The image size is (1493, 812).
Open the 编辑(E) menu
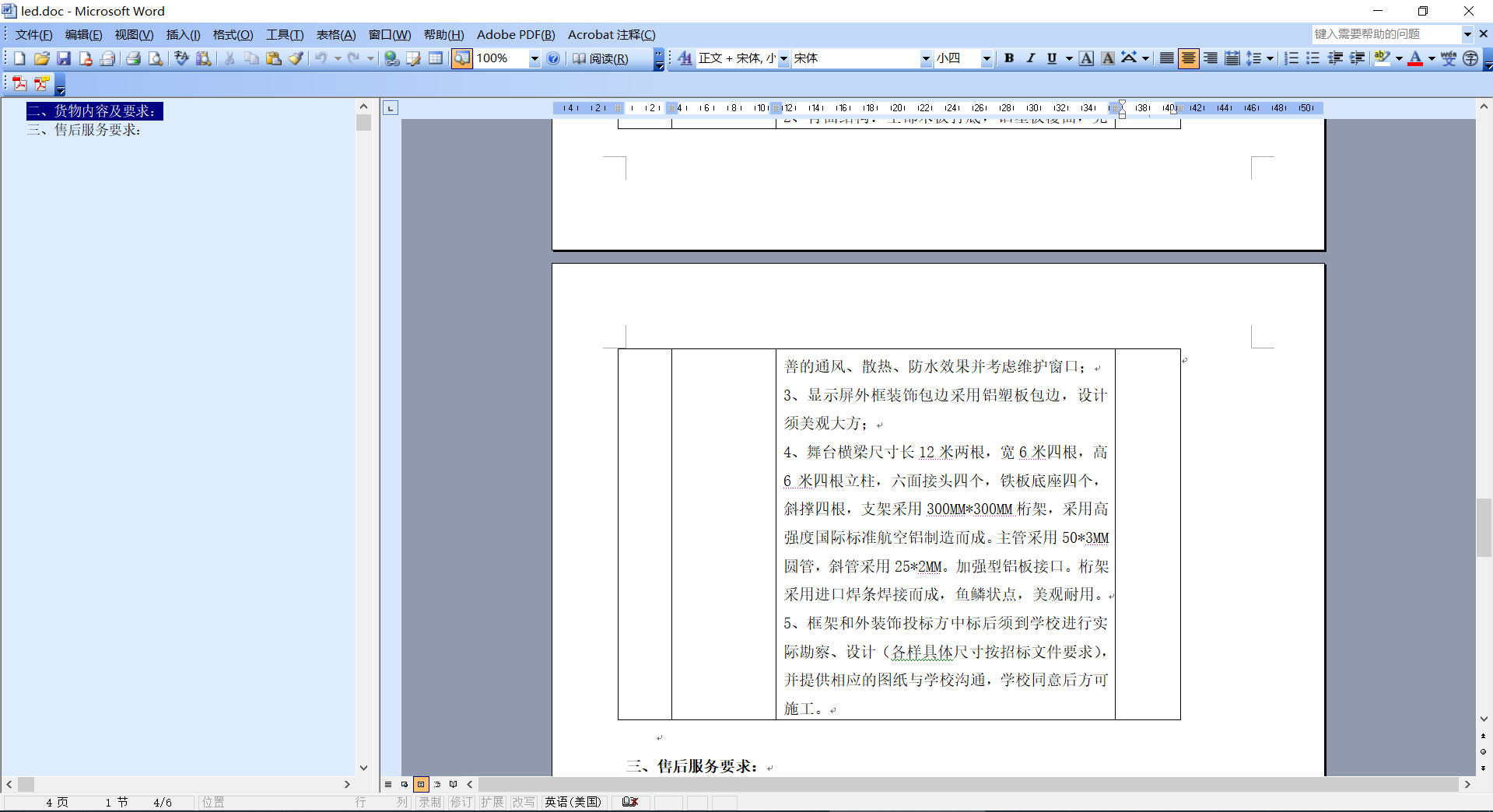[83, 35]
